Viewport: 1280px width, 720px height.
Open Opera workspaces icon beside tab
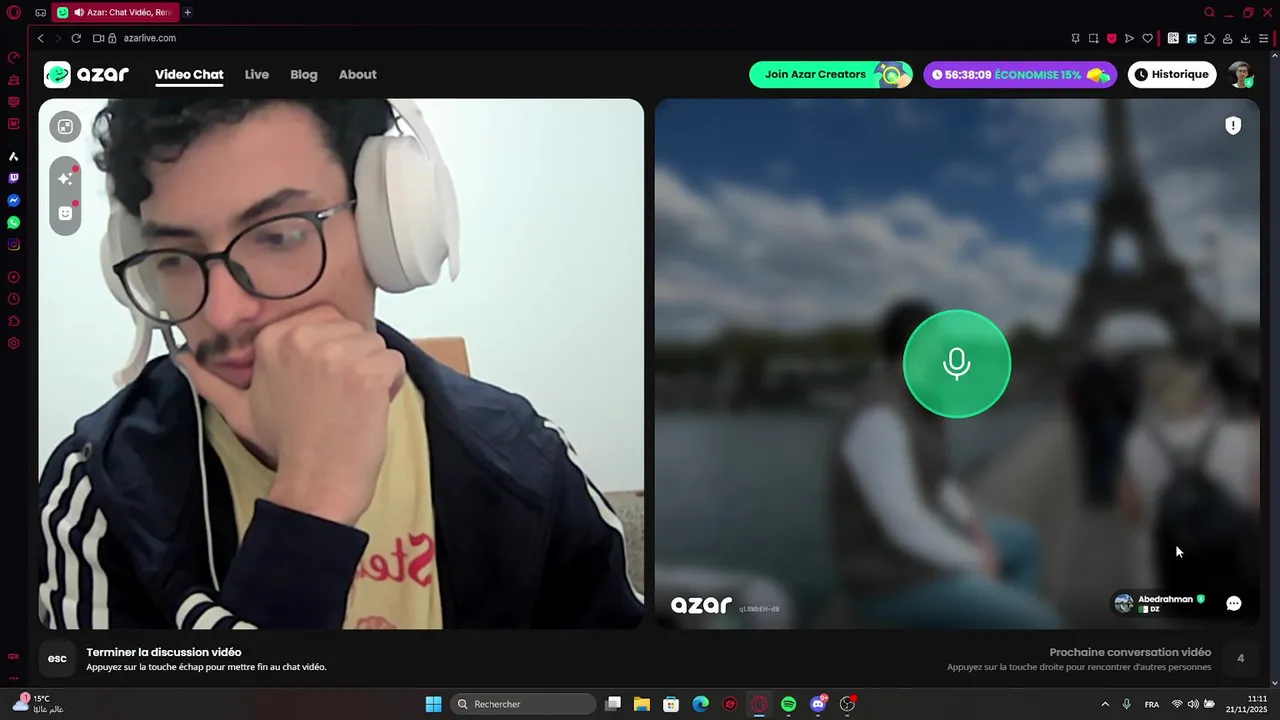pos(40,13)
